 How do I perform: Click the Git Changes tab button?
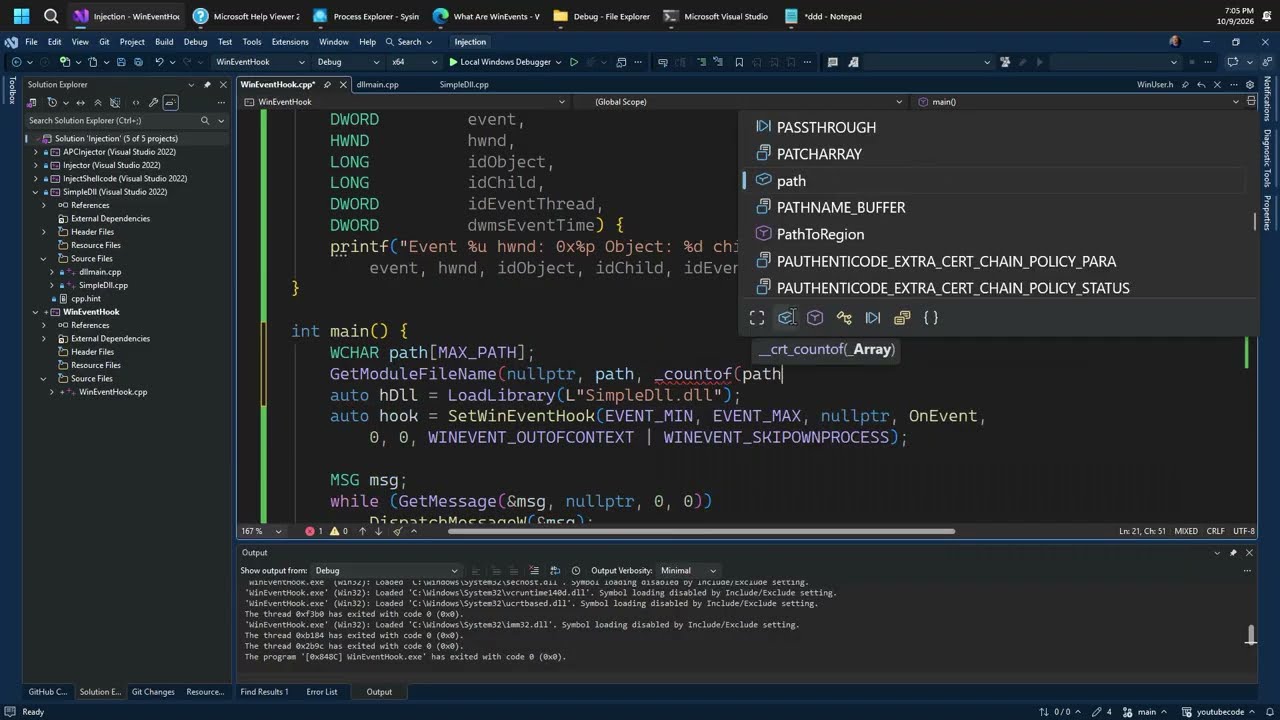153,692
